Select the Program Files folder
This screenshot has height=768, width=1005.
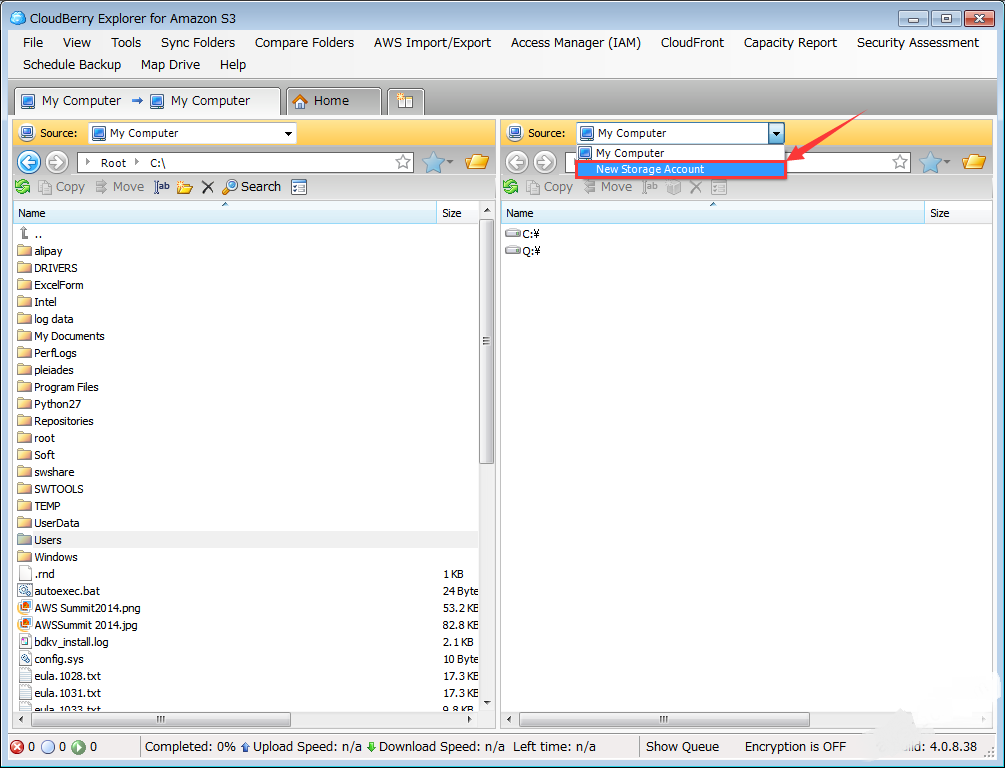coord(58,387)
